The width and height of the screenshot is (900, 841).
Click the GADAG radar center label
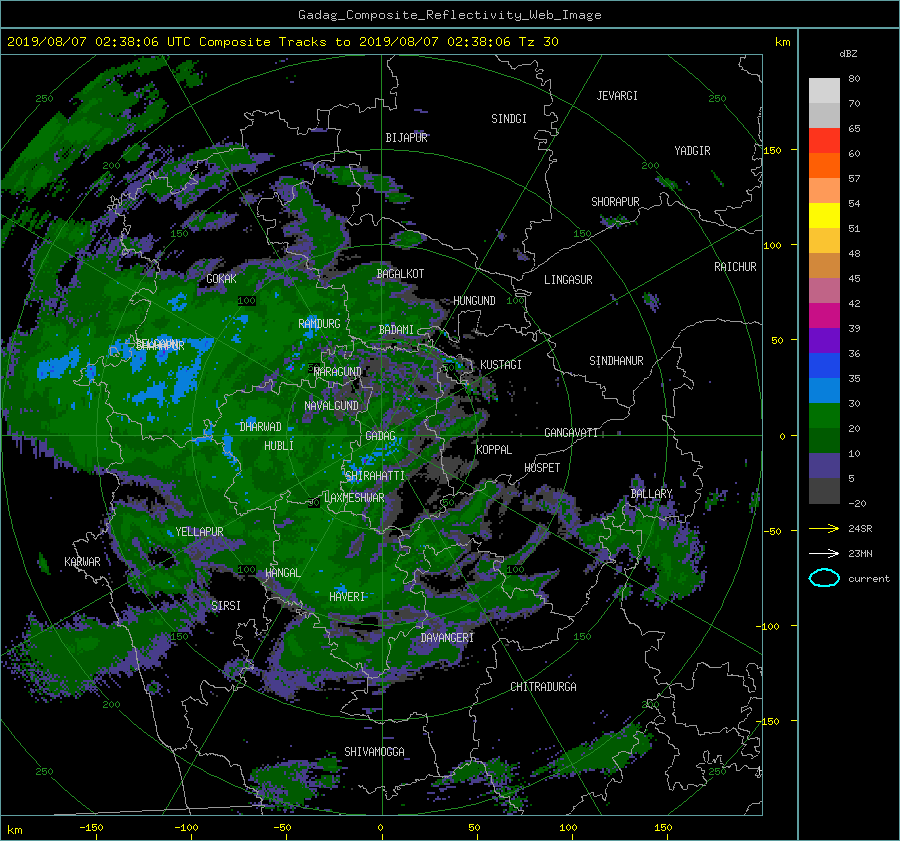click(380, 436)
